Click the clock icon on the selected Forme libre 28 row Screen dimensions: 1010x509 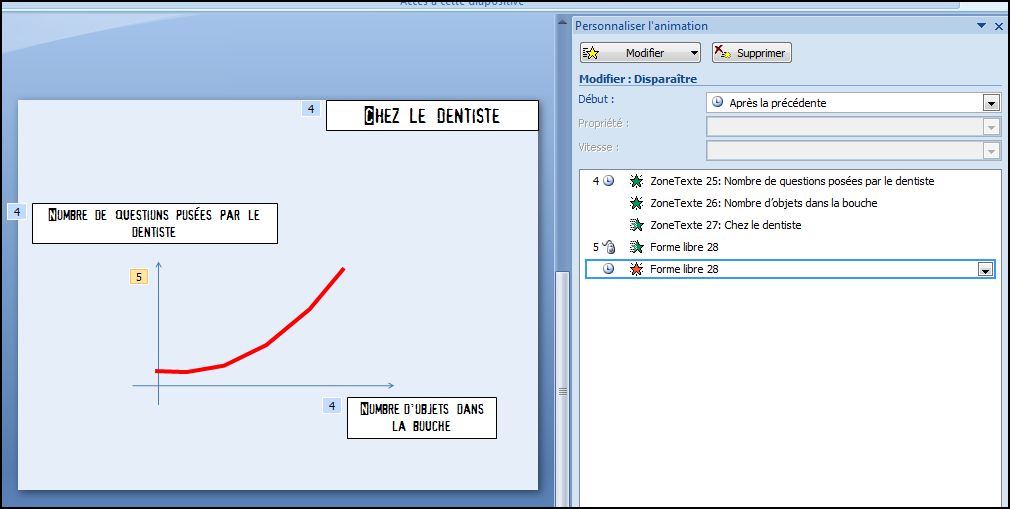[608, 269]
